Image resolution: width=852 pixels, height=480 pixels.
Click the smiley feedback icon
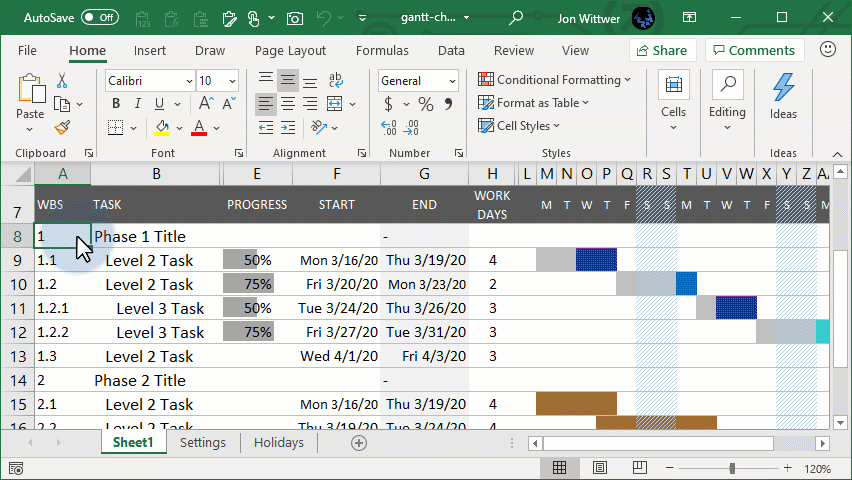click(828, 49)
